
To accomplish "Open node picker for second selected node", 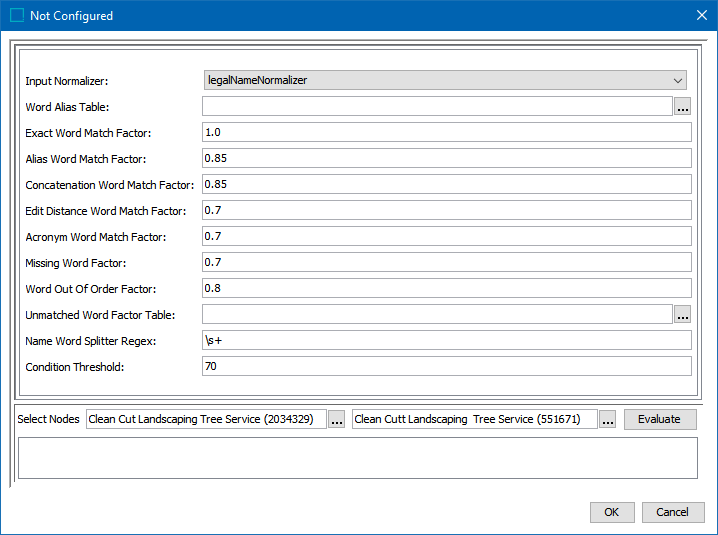I will (x=608, y=420).
